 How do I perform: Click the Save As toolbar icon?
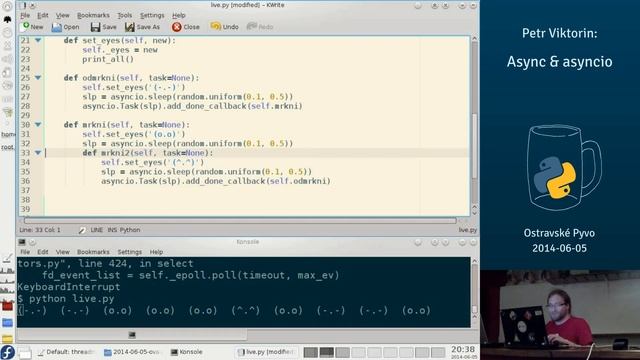click(x=129, y=27)
